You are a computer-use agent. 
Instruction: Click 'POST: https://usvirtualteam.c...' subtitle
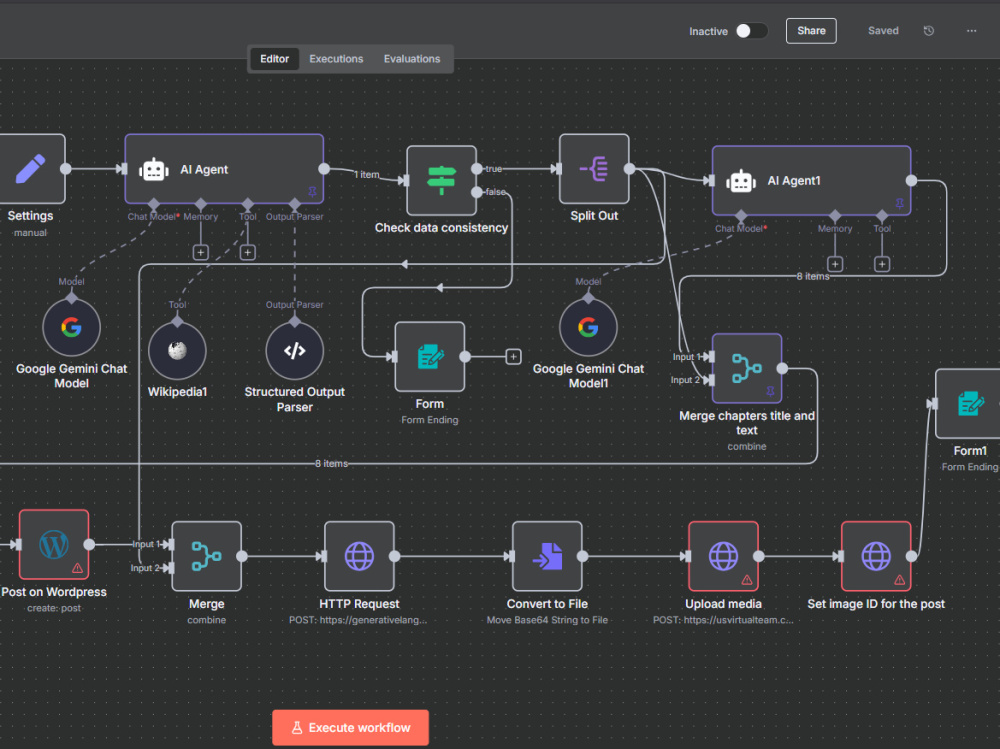(723, 620)
